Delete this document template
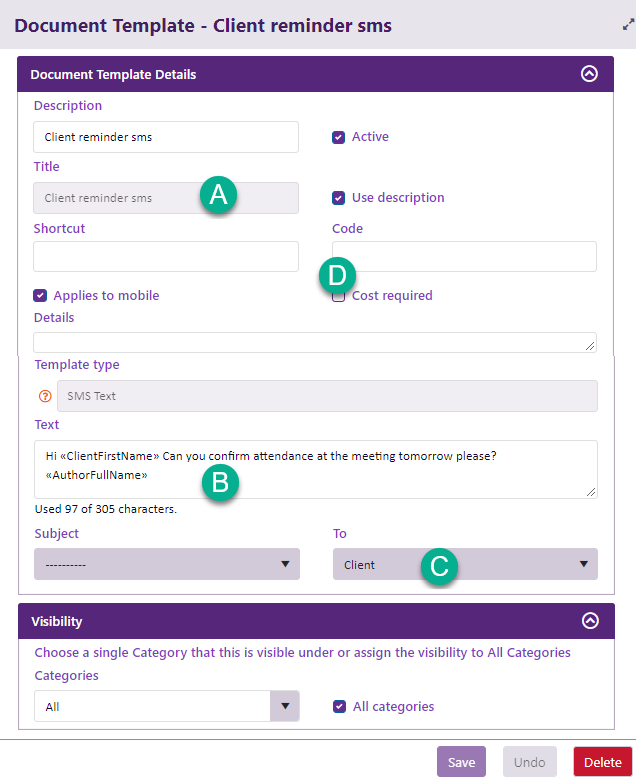Screen dimensions: 636x783 point(602,762)
